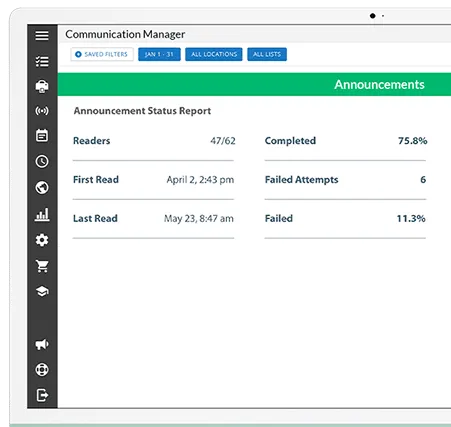Click the Readers label
The width and height of the screenshot is (451, 427).
point(92,141)
